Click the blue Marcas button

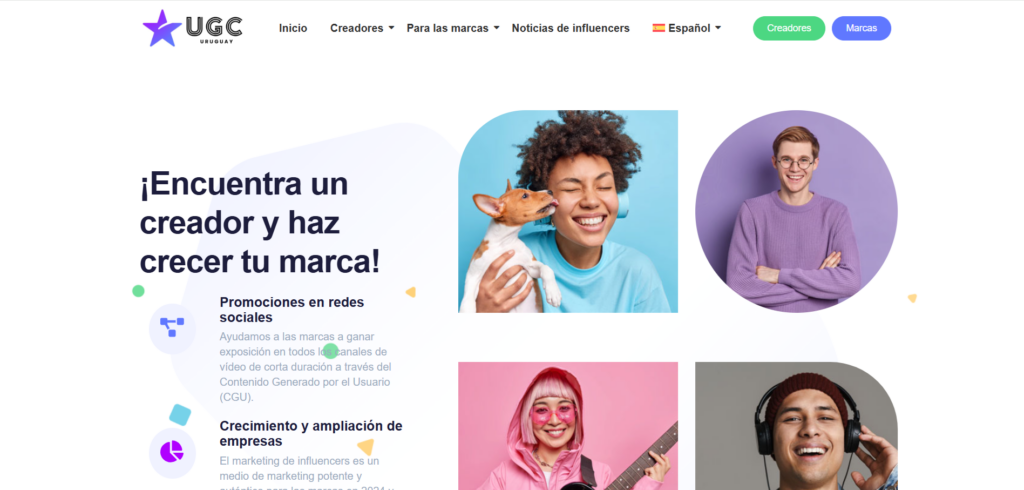coord(861,28)
